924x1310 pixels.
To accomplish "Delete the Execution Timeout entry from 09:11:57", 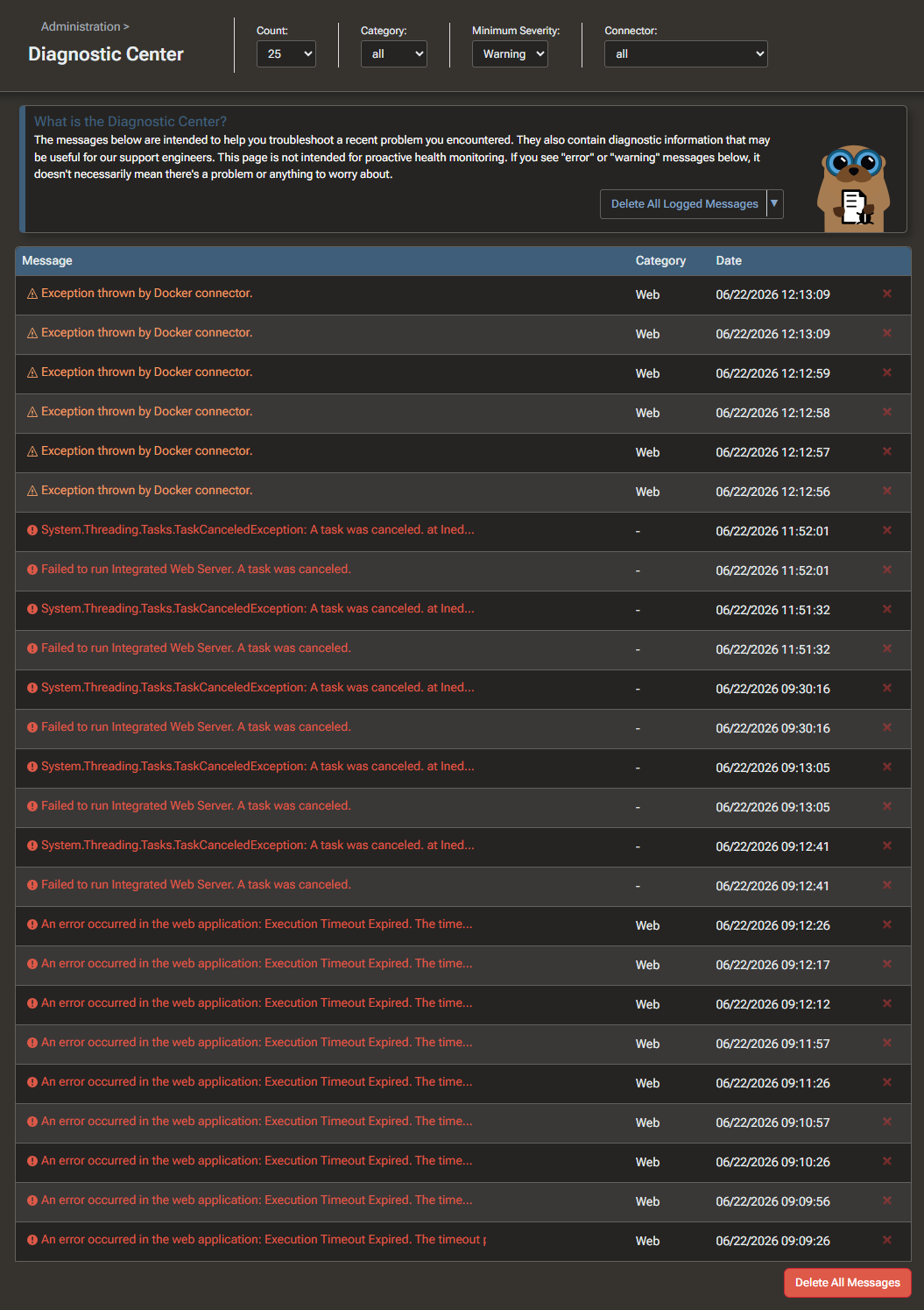I will (x=887, y=1043).
